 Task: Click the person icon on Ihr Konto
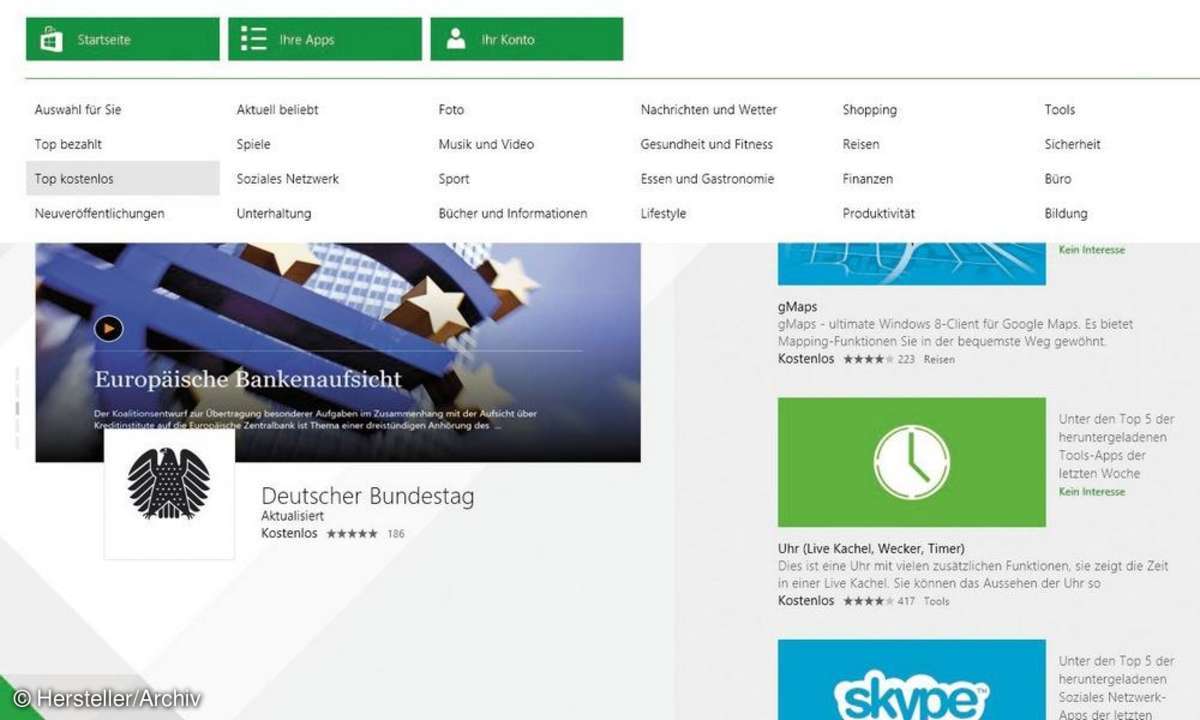[456, 39]
